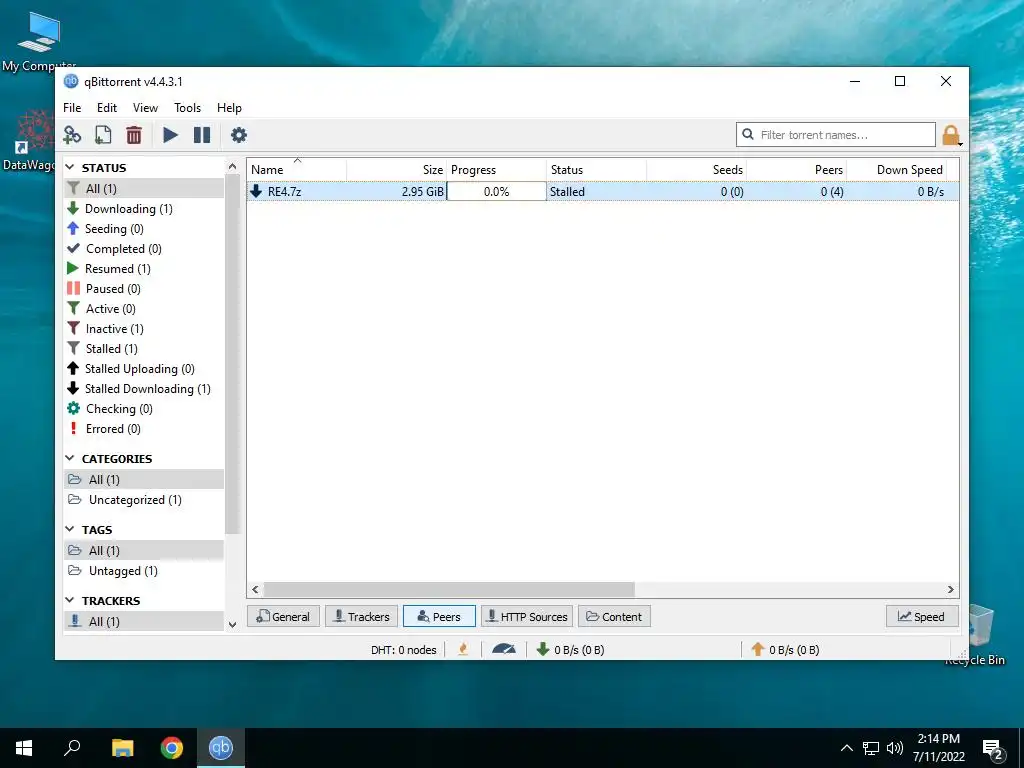Sort by the Name column header
Screen dimensions: 1024x768
(x=297, y=170)
